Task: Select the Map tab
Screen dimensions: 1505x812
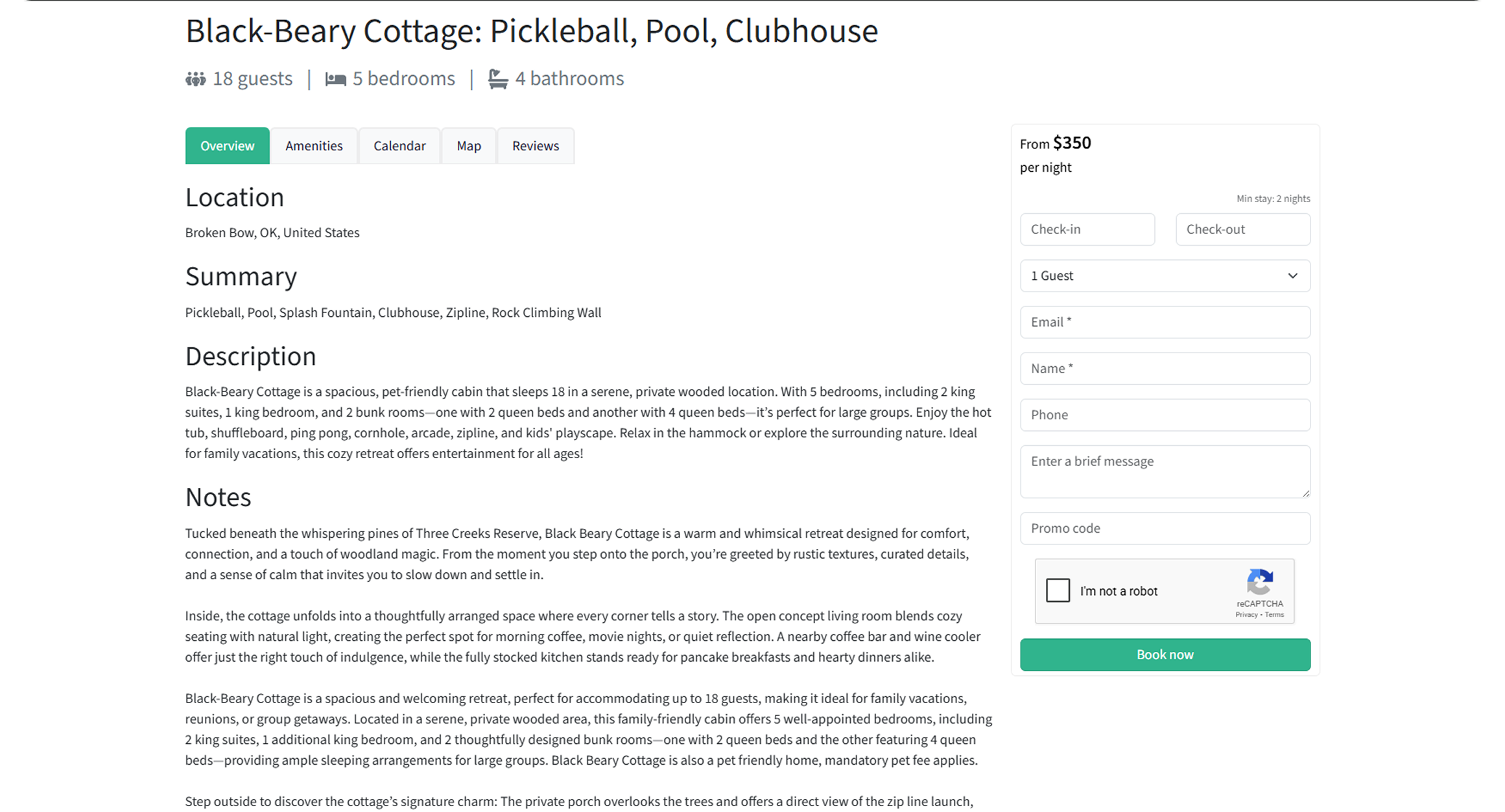Action: tap(469, 146)
